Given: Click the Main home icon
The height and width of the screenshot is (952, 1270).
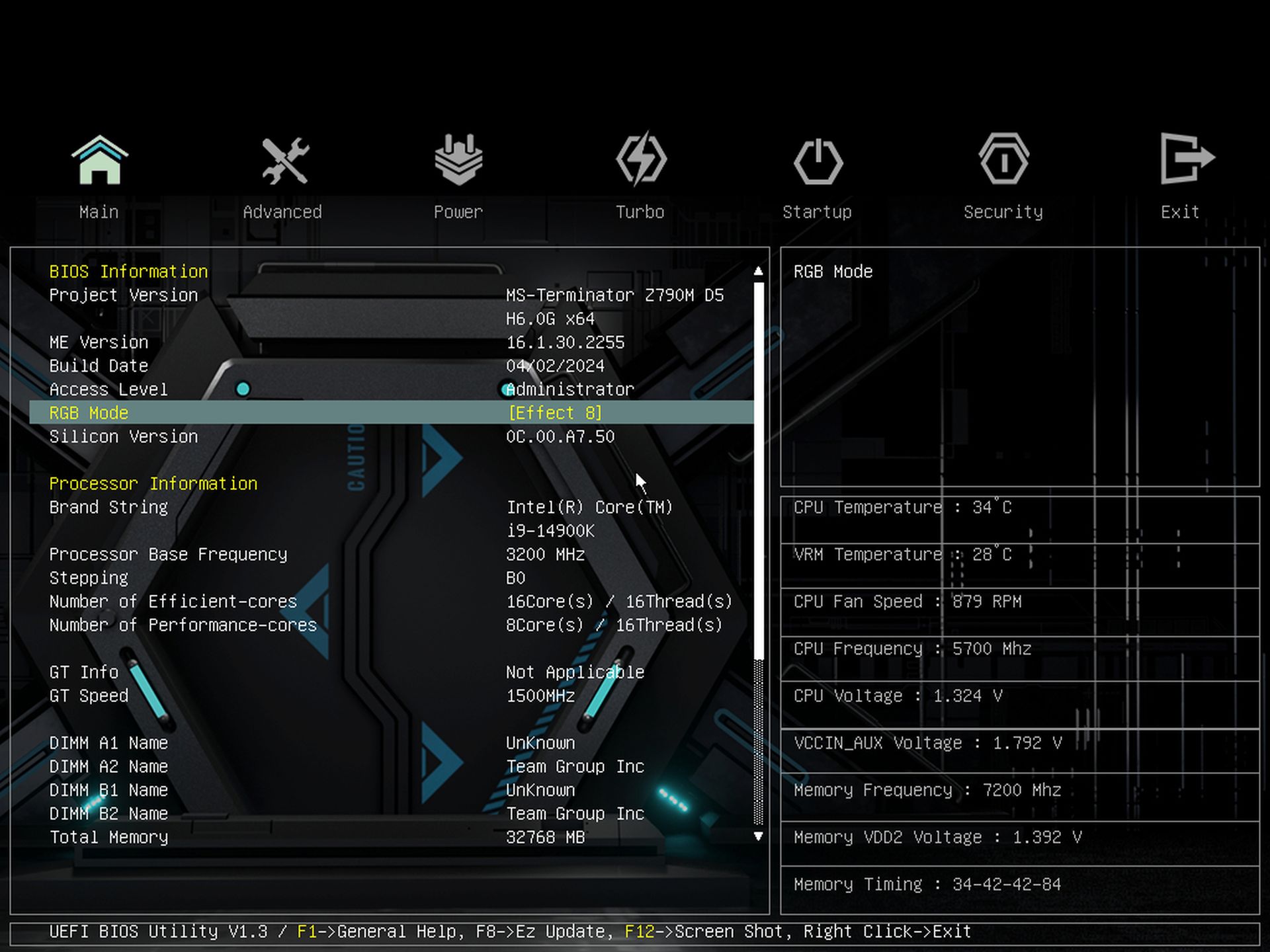Looking at the screenshot, I should coord(99,160).
